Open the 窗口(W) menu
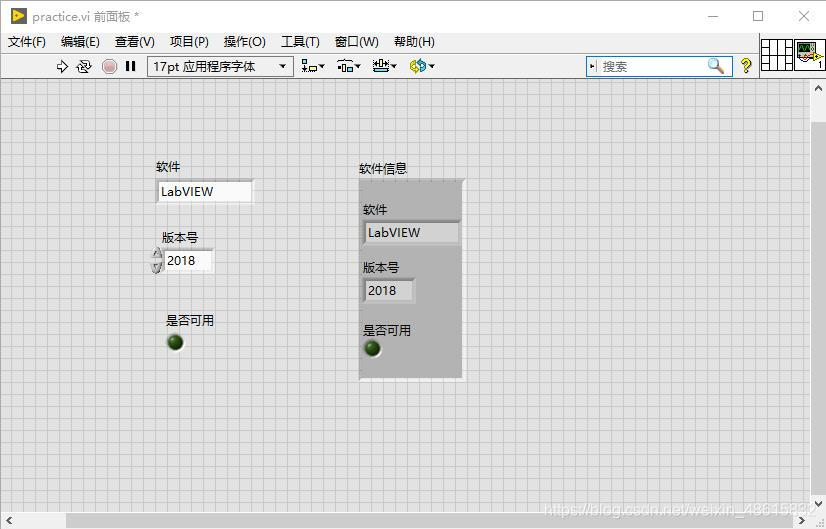 tap(357, 42)
